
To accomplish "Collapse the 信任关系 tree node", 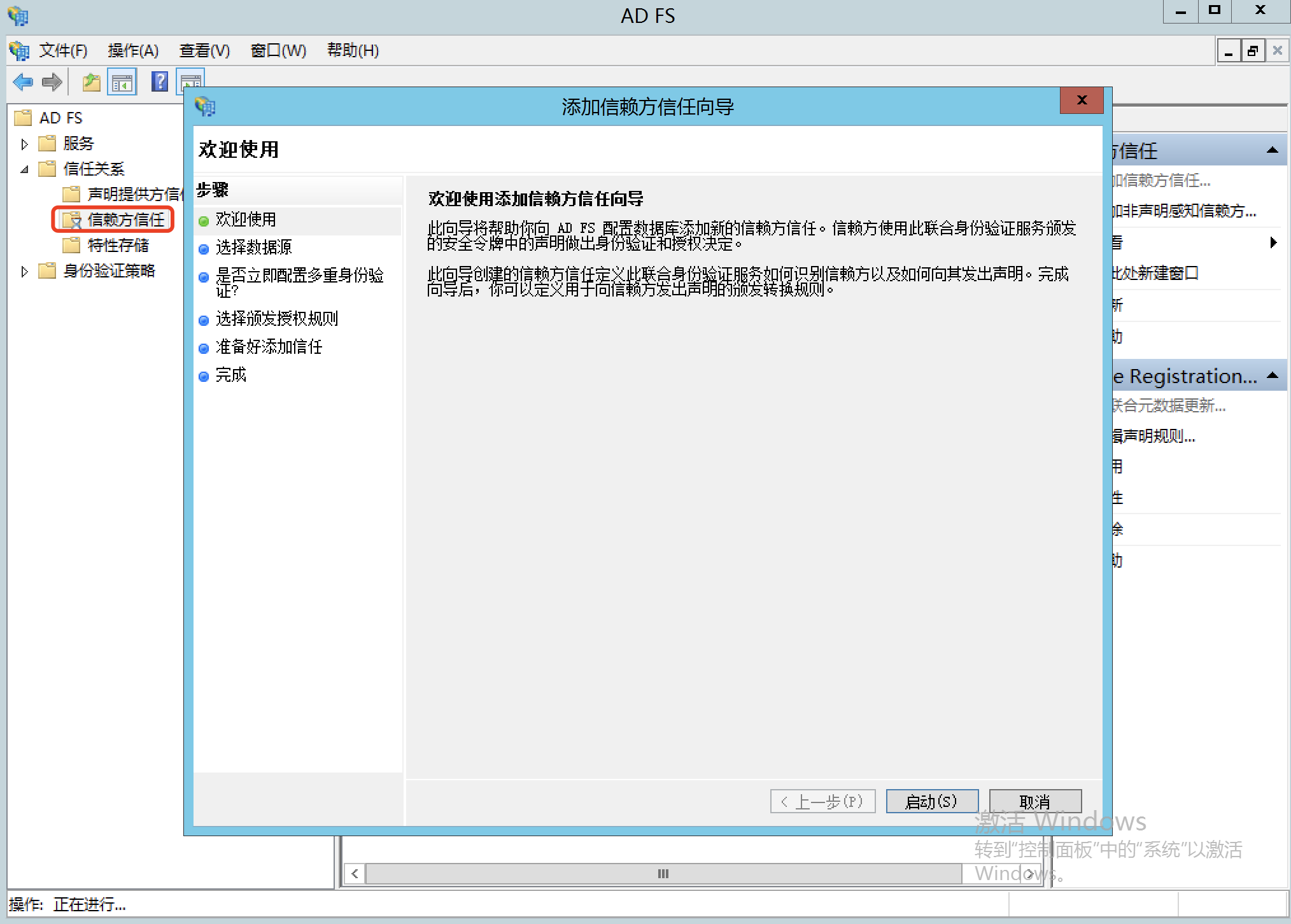I will point(24,169).
